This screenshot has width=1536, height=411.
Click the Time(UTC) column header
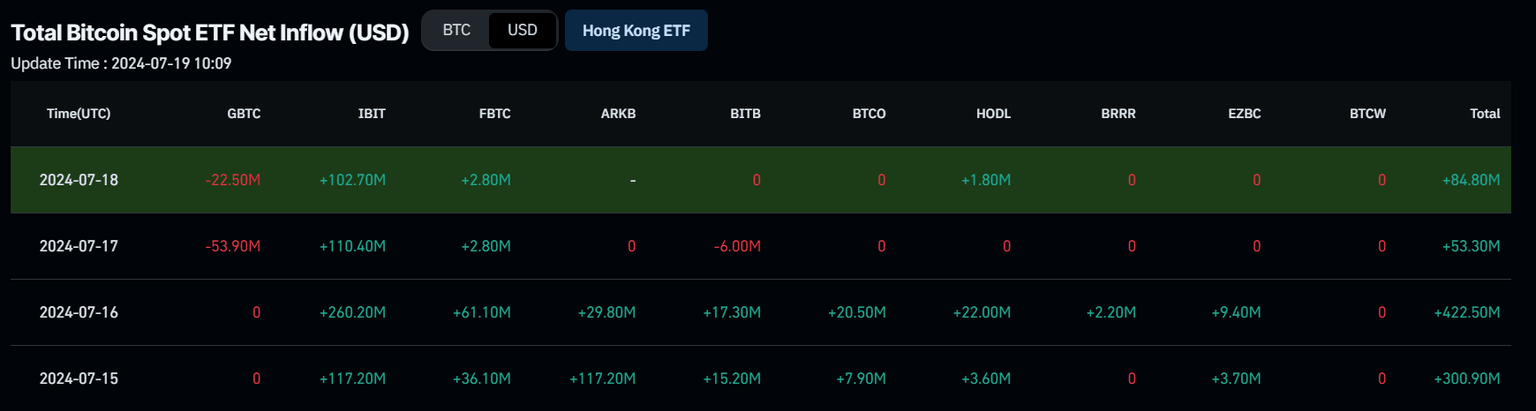click(x=79, y=114)
